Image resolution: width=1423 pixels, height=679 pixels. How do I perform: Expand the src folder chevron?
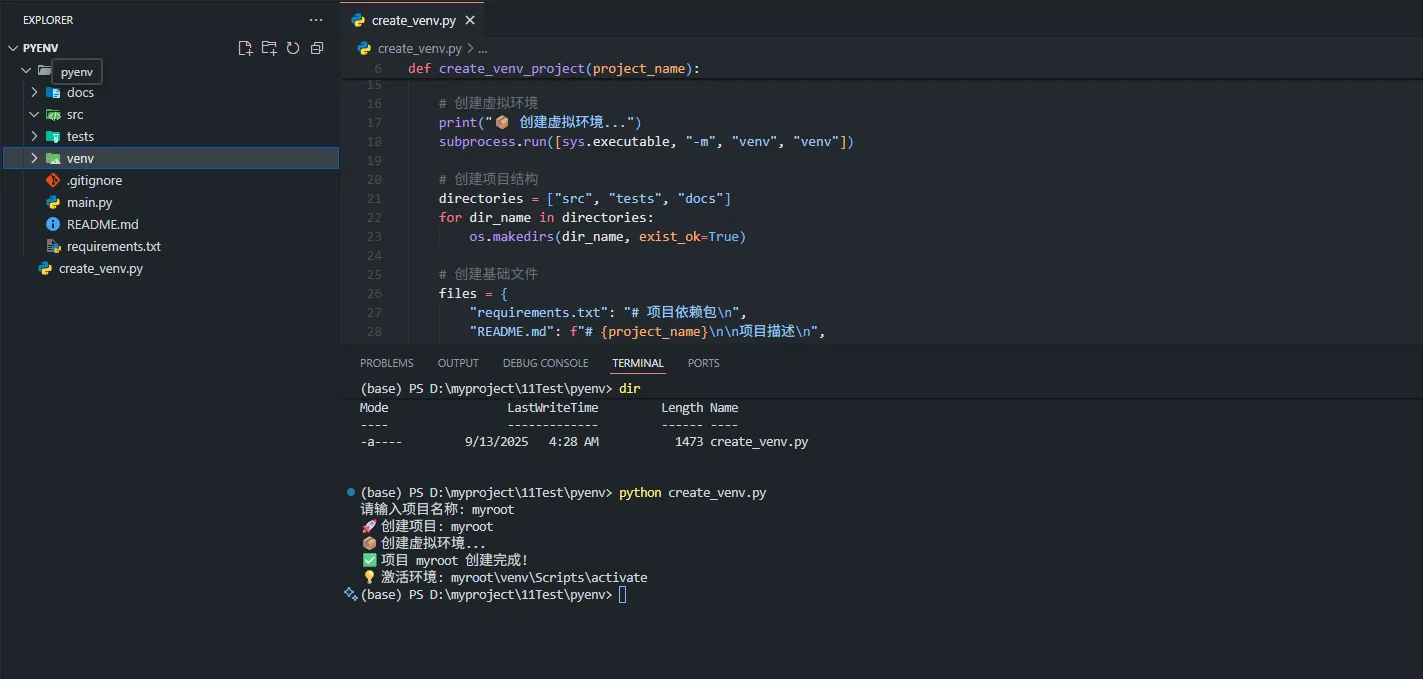pos(34,115)
